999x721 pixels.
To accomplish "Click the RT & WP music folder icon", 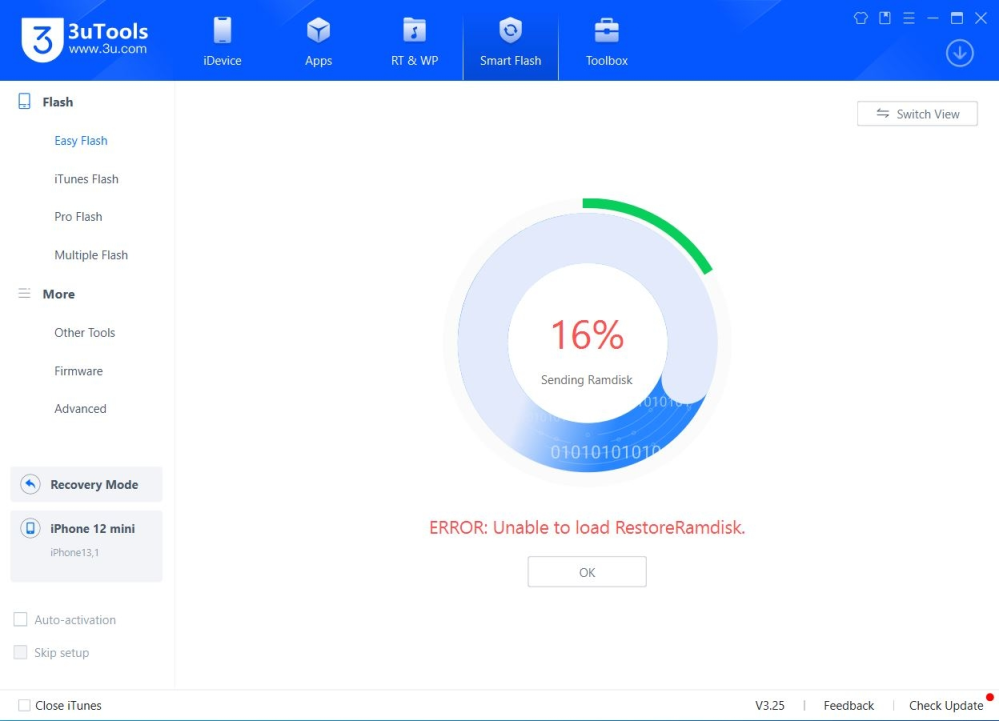I will pyautogui.click(x=414, y=30).
